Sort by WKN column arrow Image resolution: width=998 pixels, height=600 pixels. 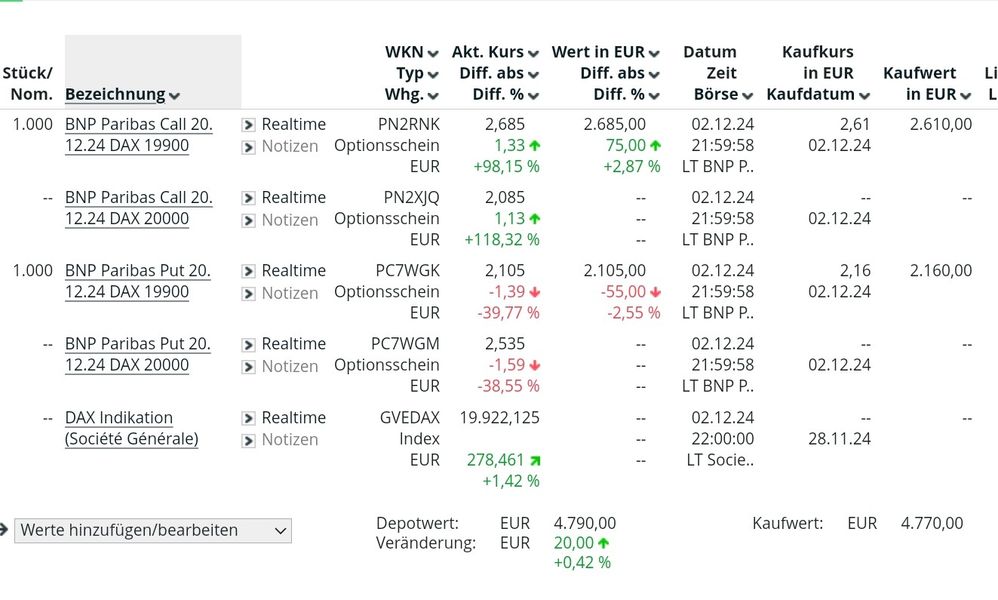(x=433, y=53)
